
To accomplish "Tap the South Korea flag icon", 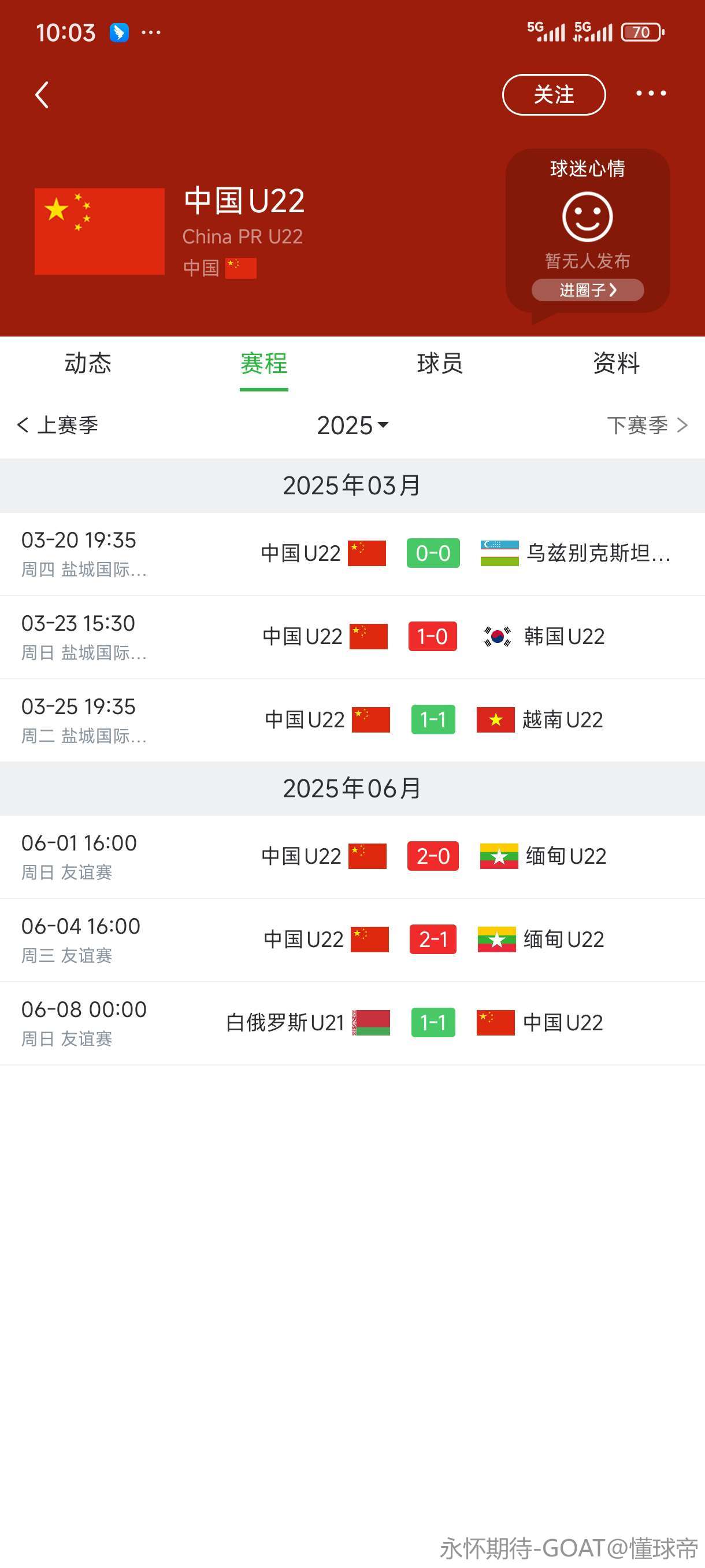I will [x=497, y=636].
